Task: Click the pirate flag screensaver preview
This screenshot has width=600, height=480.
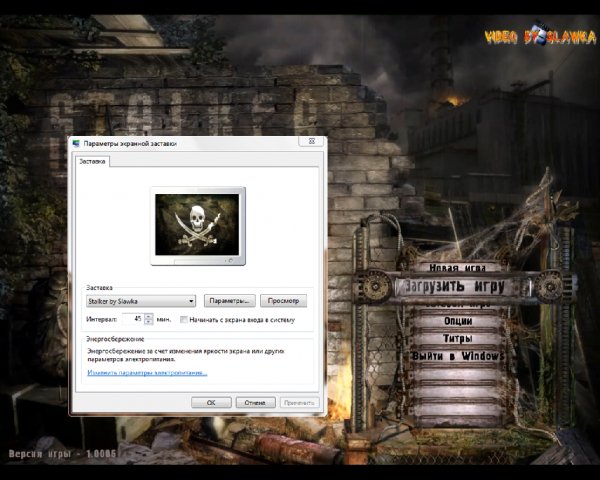Action: click(197, 225)
